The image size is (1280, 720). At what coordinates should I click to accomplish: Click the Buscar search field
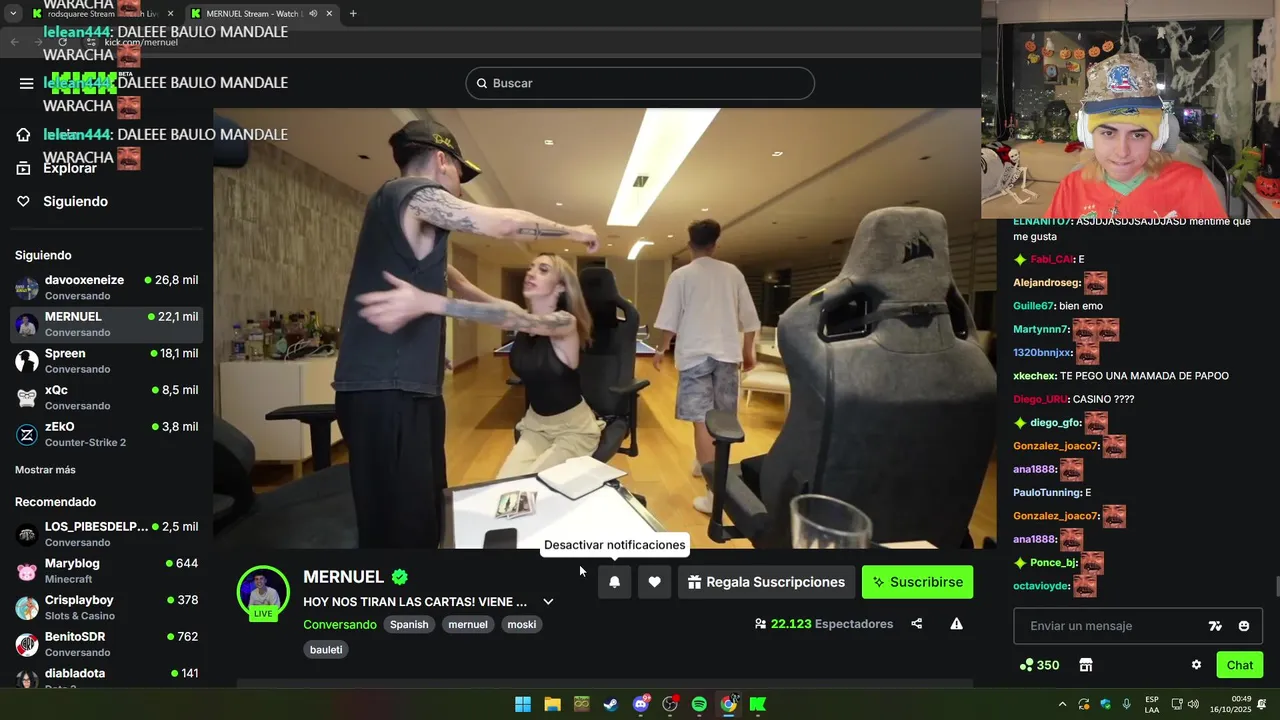click(x=640, y=83)
